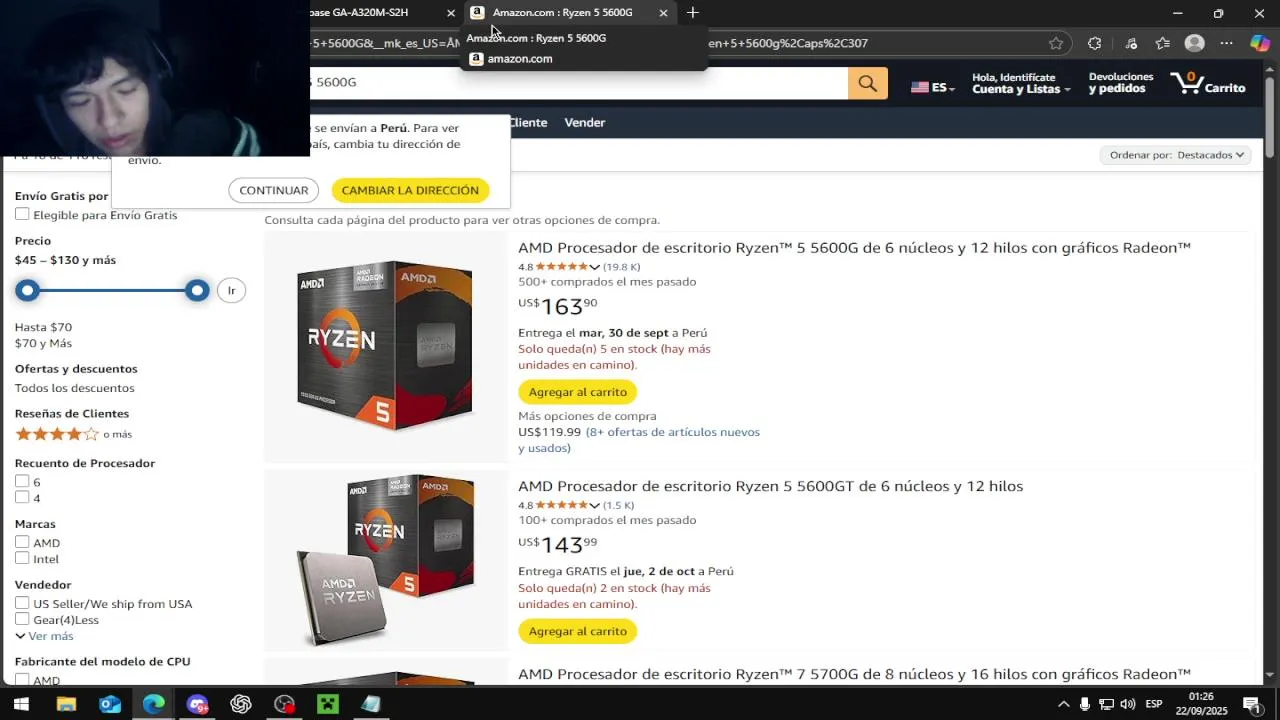Open Edge Copilot icon in toolbar
Screen dimensions: 1280x720
(x=1260, y=43)
